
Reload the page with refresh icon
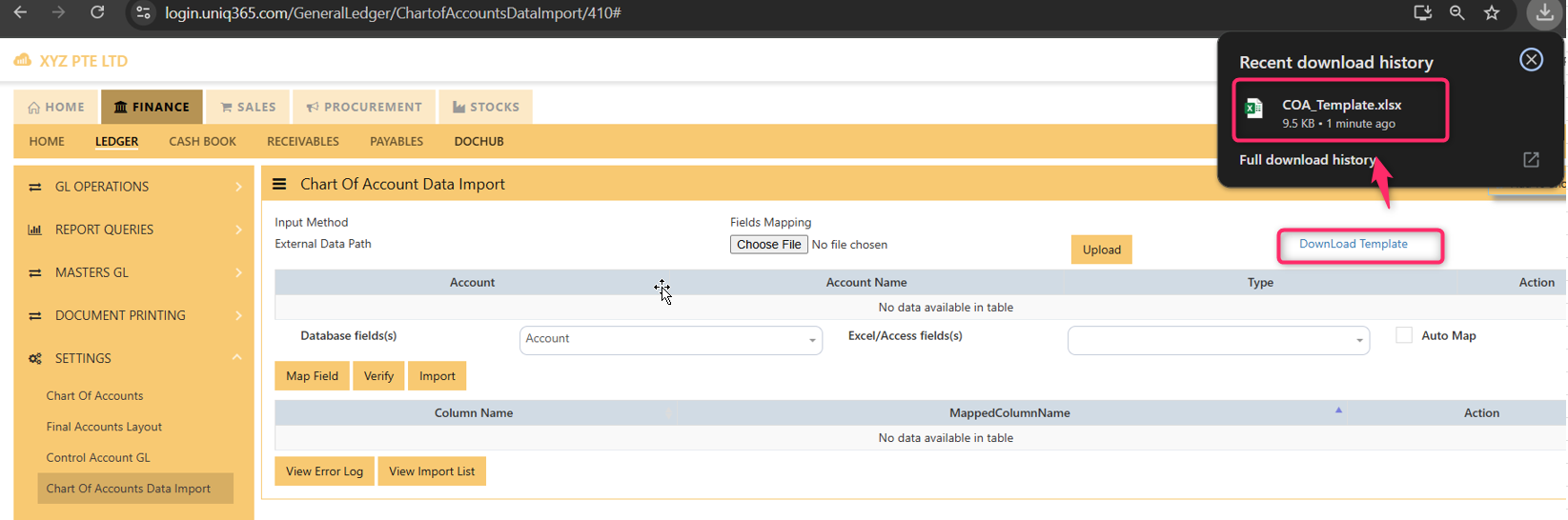[97, 12]
